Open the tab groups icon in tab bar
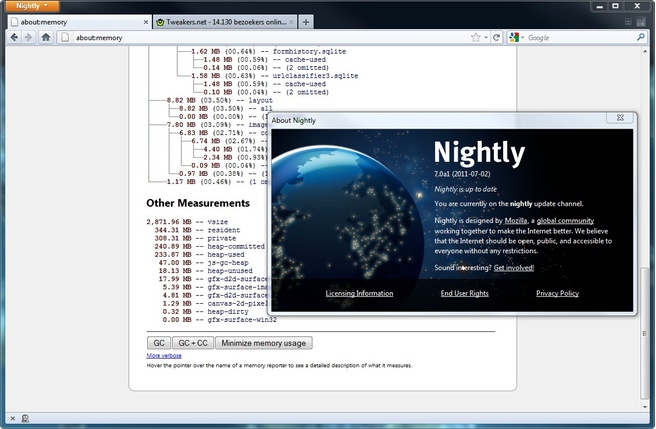The image size is (656, 429). tap(628, 22)
